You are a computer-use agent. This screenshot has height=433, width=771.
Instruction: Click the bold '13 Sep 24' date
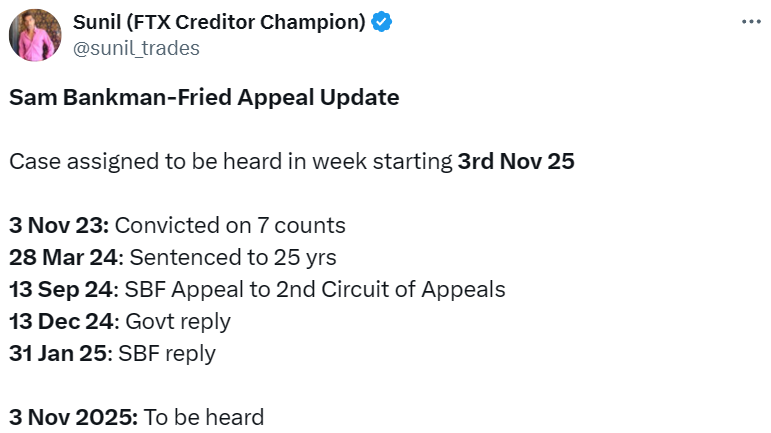pyautogui.click(x=62, y=289)
